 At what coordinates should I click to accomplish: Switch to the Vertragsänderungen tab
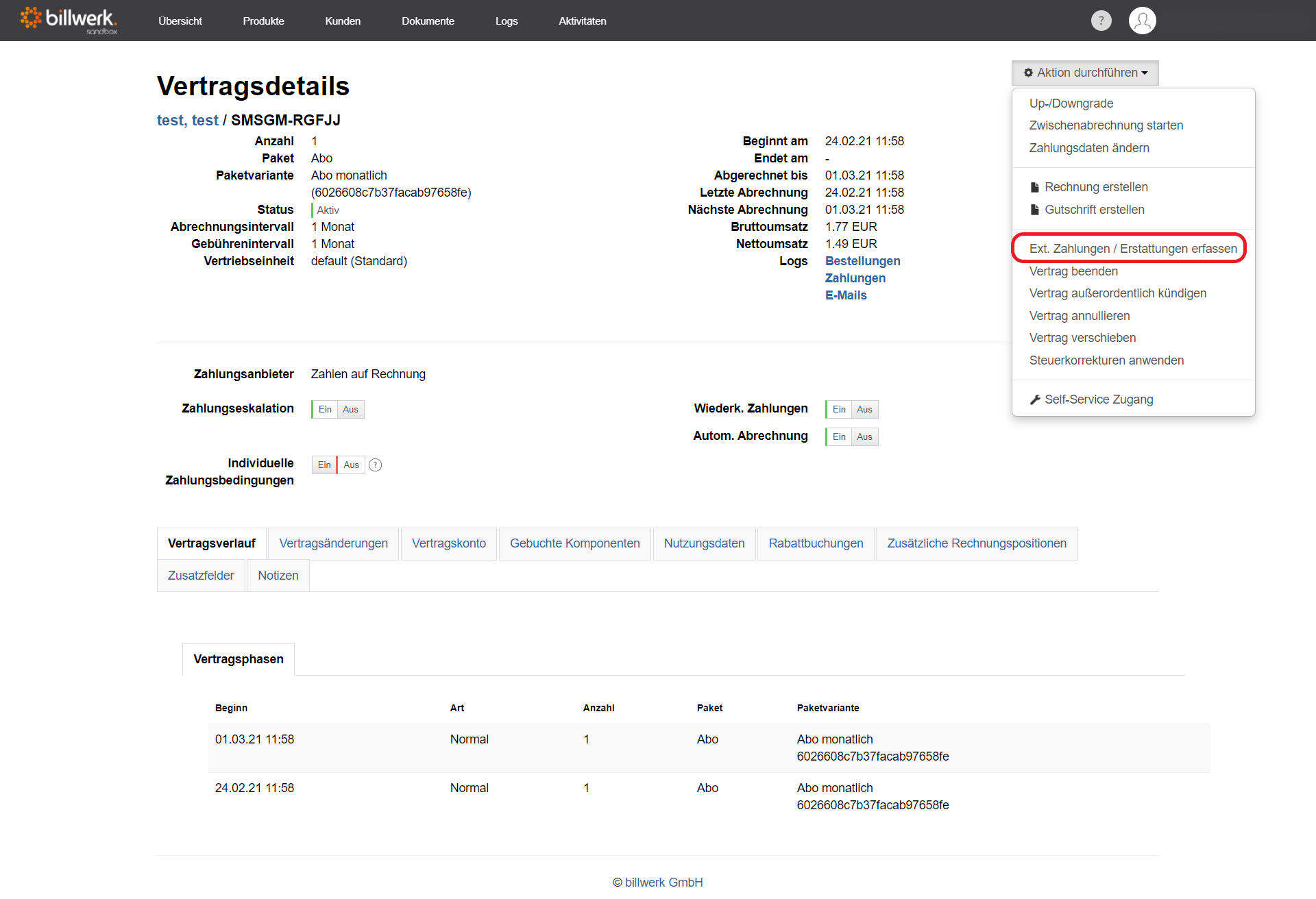point(333,543)
